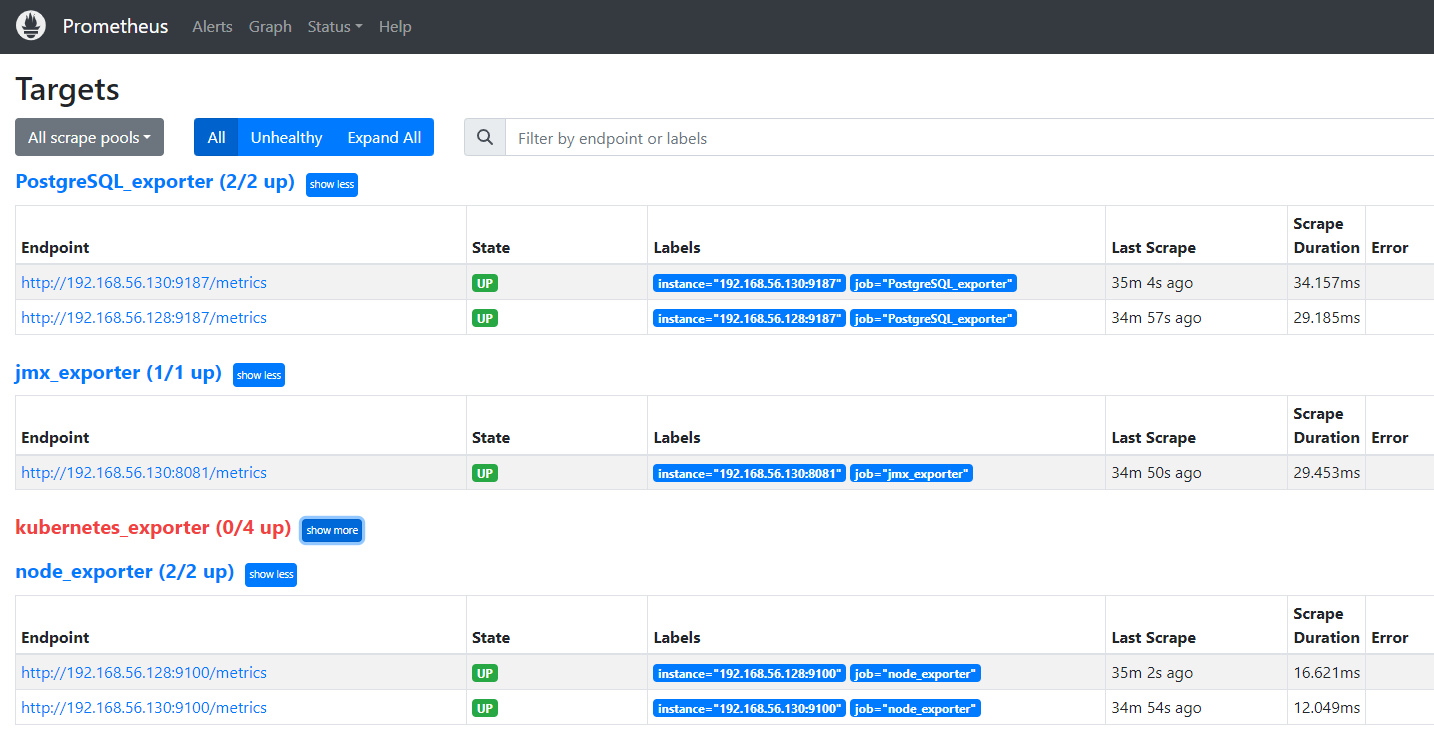The image size is (1434, 735).
Task: Open endpoint http://192.168.56.130:8081/metrics
Action: [x=144, y=473]
